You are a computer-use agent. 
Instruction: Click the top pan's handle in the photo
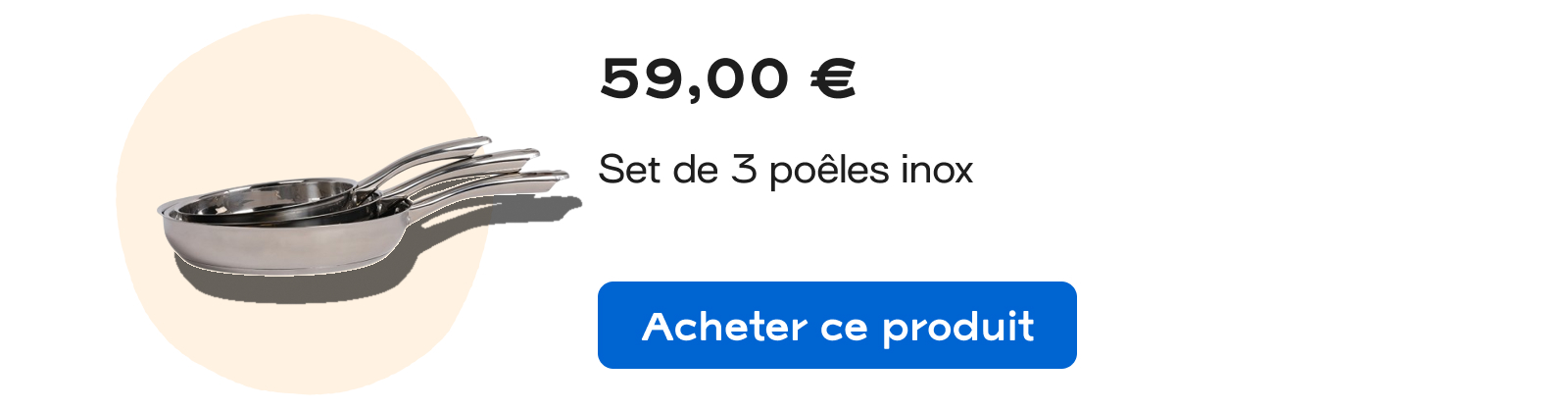(423, 160)
